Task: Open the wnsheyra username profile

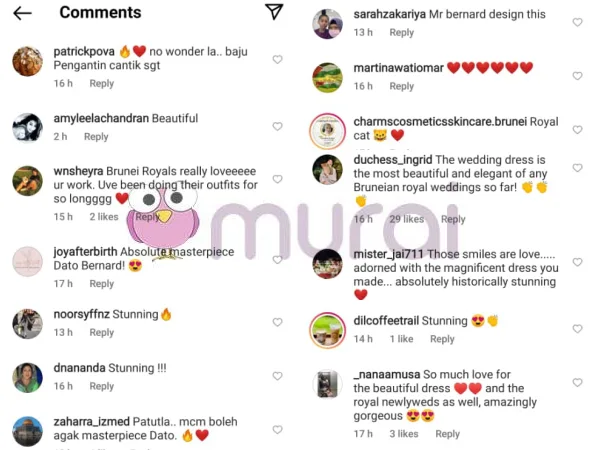Action: tap(78, 171)
